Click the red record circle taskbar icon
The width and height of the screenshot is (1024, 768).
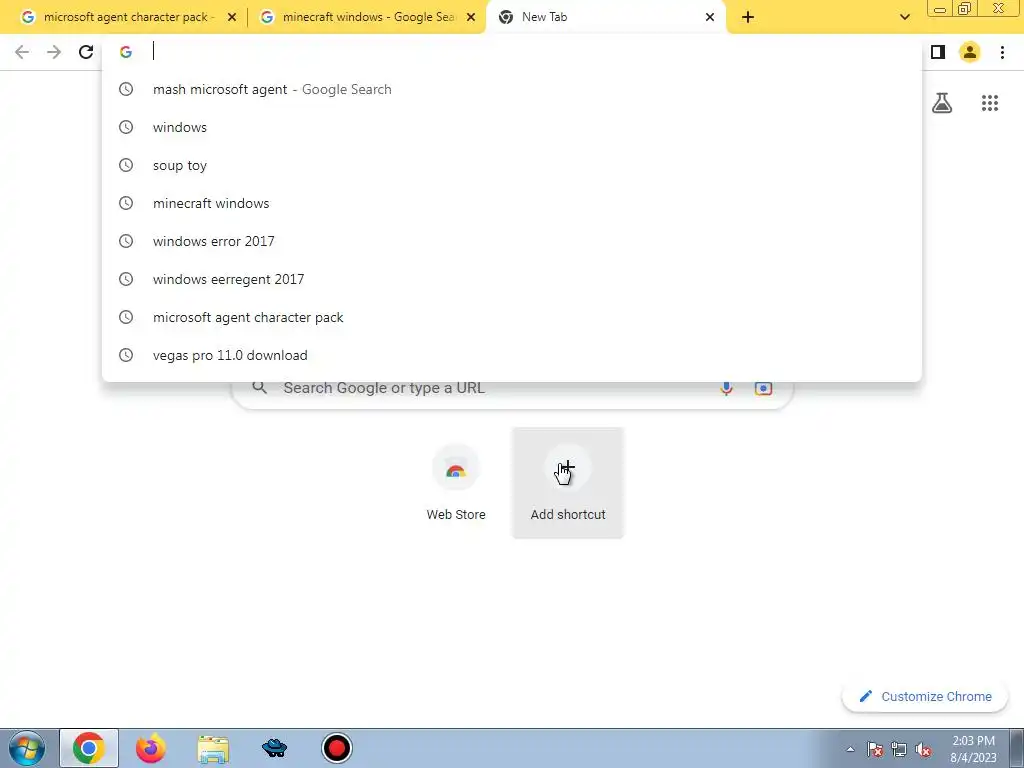point(337,748)
